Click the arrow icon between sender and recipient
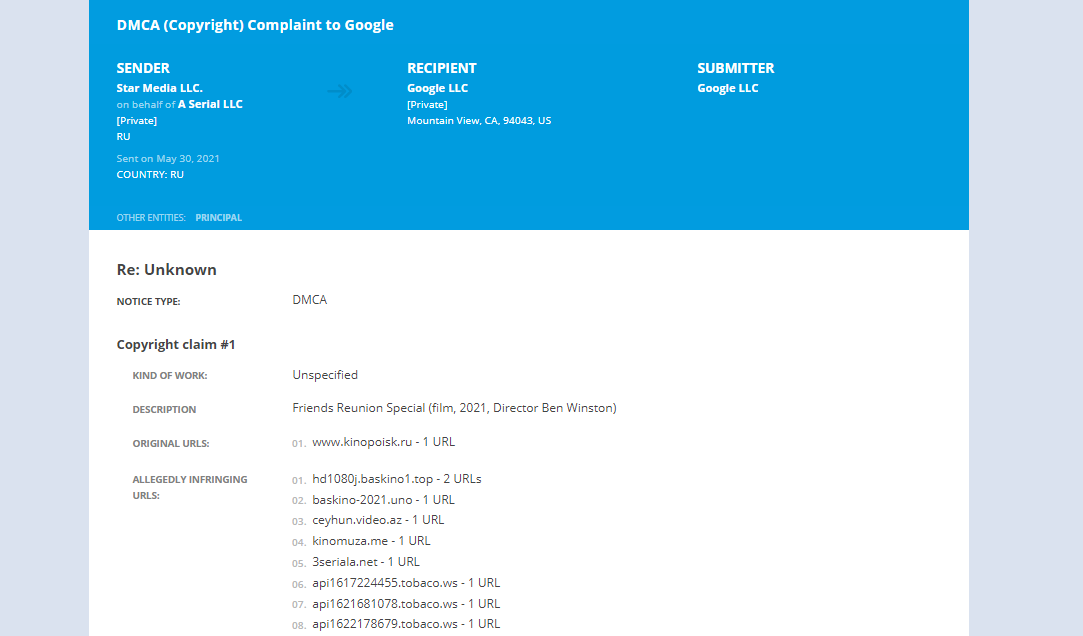This screenshot has width=1083, height=636. pos(340,91)
